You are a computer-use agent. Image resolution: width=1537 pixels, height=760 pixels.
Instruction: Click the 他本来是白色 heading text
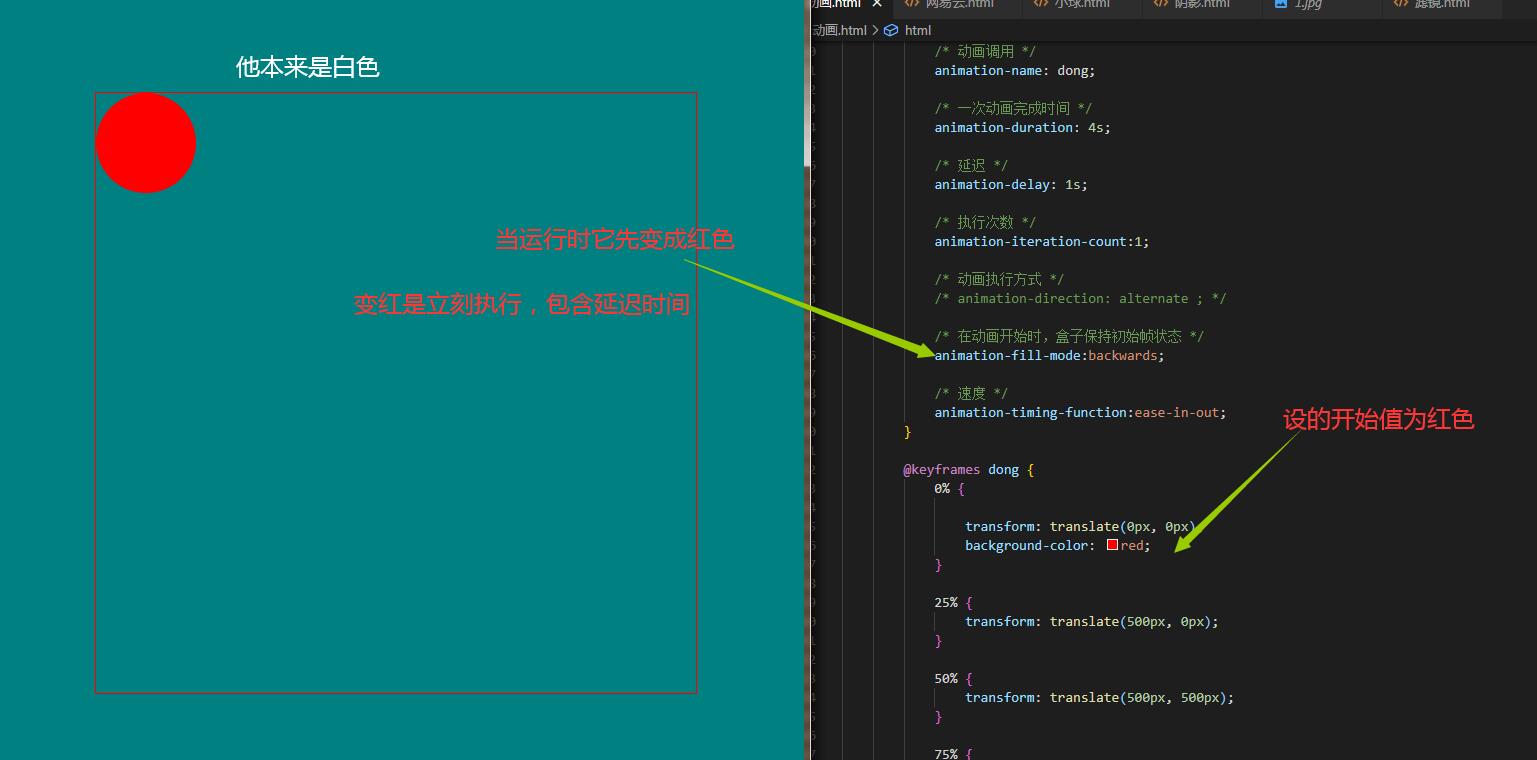[307, 67]
